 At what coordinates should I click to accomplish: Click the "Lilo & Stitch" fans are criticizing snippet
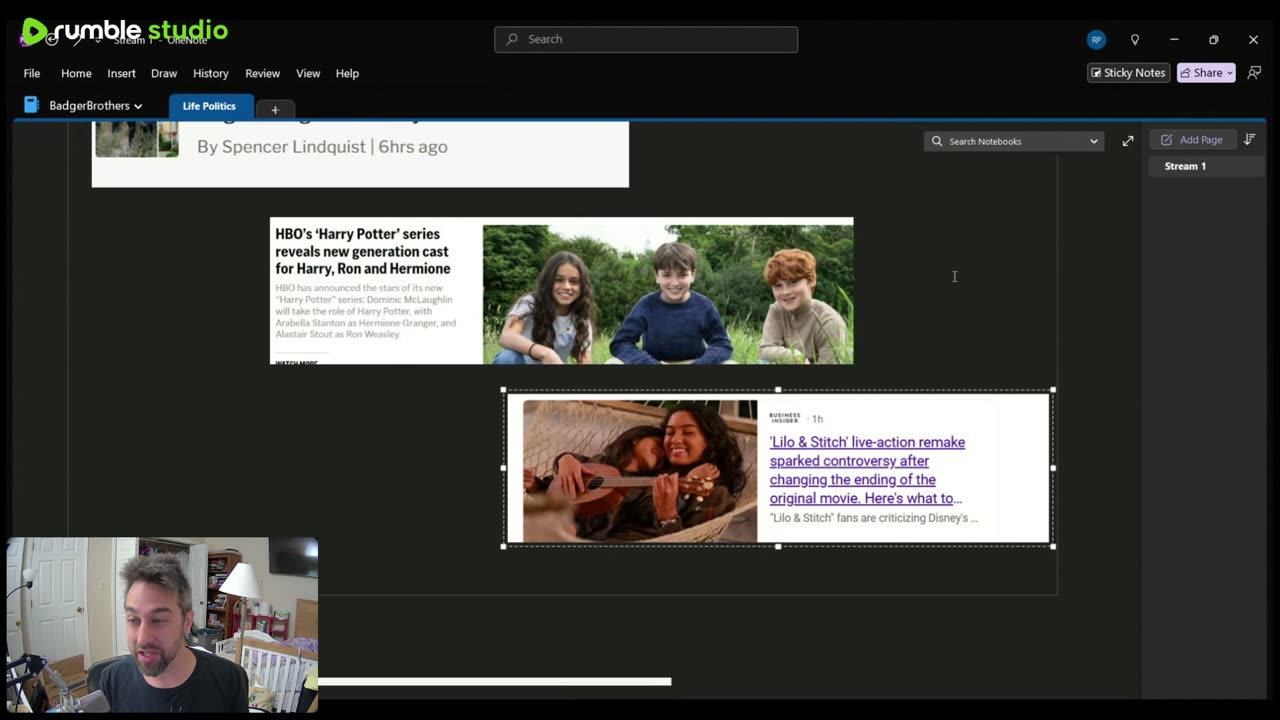tap(874, 518)
